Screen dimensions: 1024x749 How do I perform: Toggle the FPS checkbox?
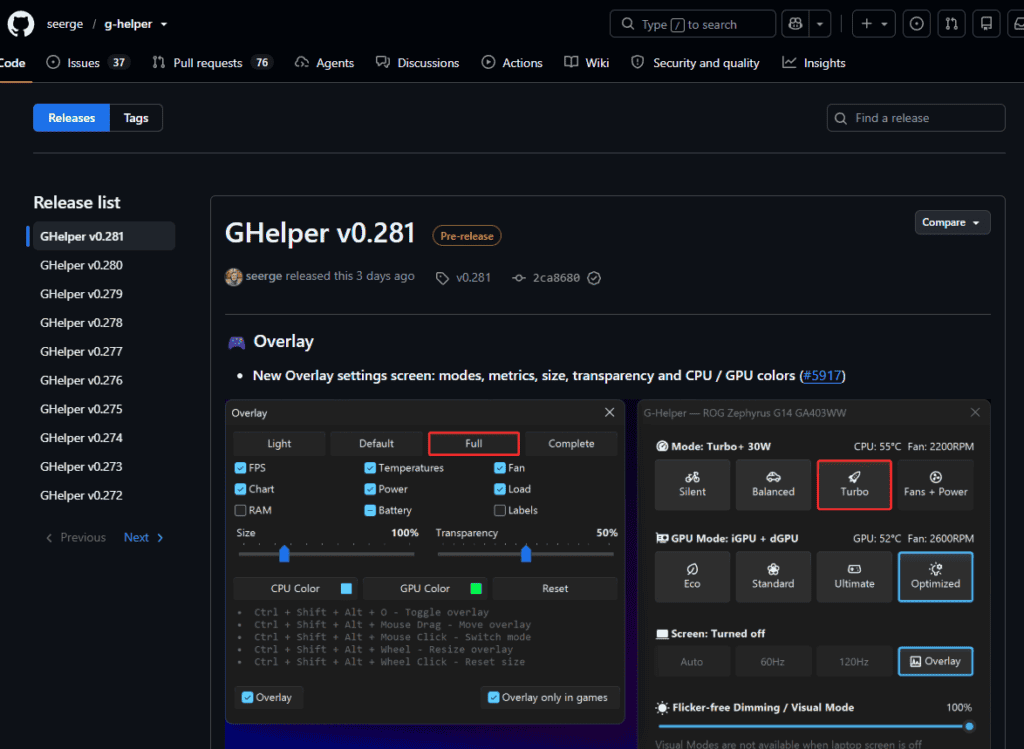click(240, 468)
